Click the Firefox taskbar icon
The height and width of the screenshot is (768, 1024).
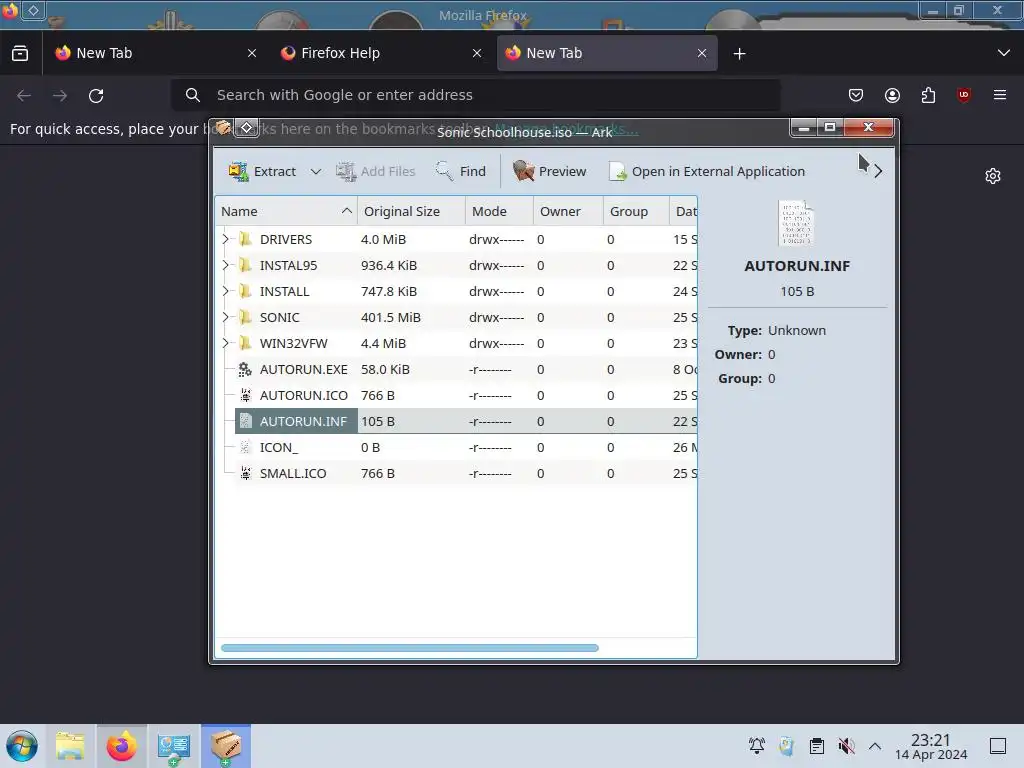pos(121,746)
